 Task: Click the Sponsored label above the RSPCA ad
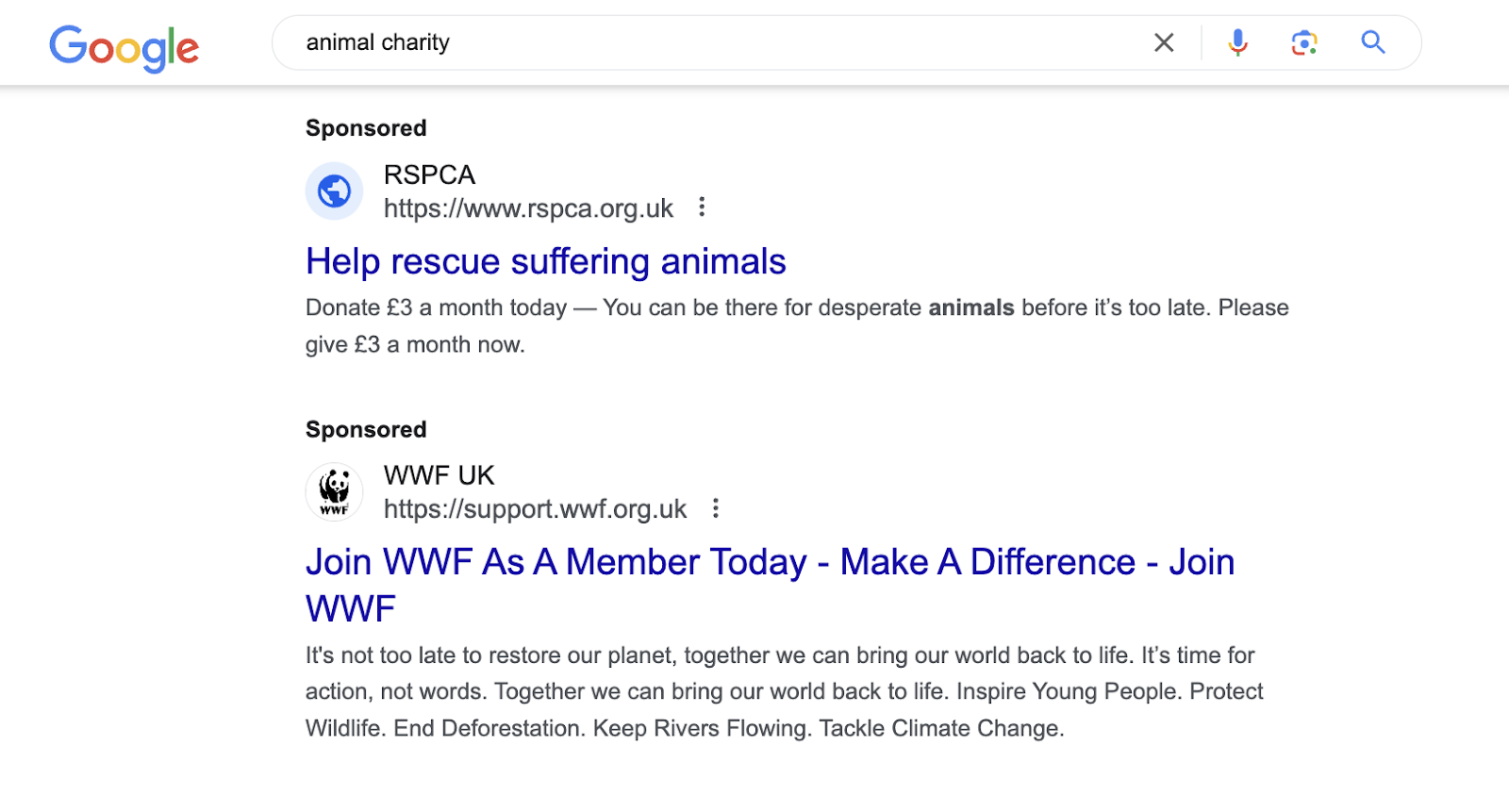click(x=366, y=128)
